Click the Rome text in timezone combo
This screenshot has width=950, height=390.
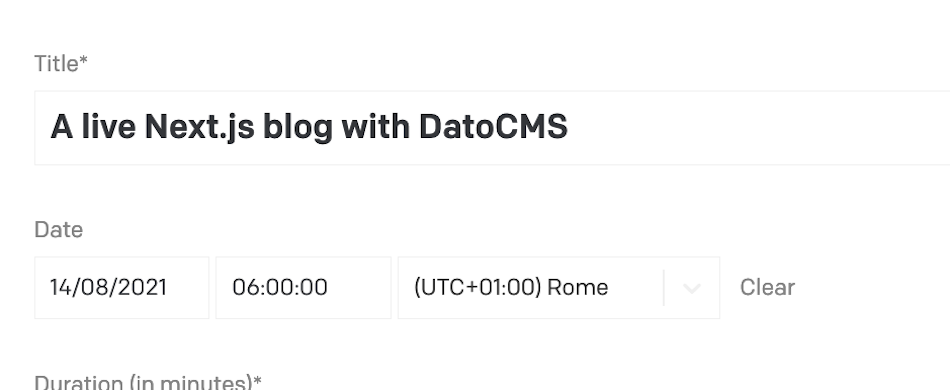[577, 288]
